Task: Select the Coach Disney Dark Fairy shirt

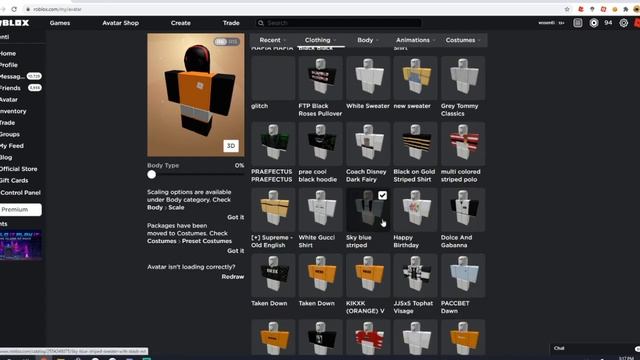Action: (x=368, y=144)
